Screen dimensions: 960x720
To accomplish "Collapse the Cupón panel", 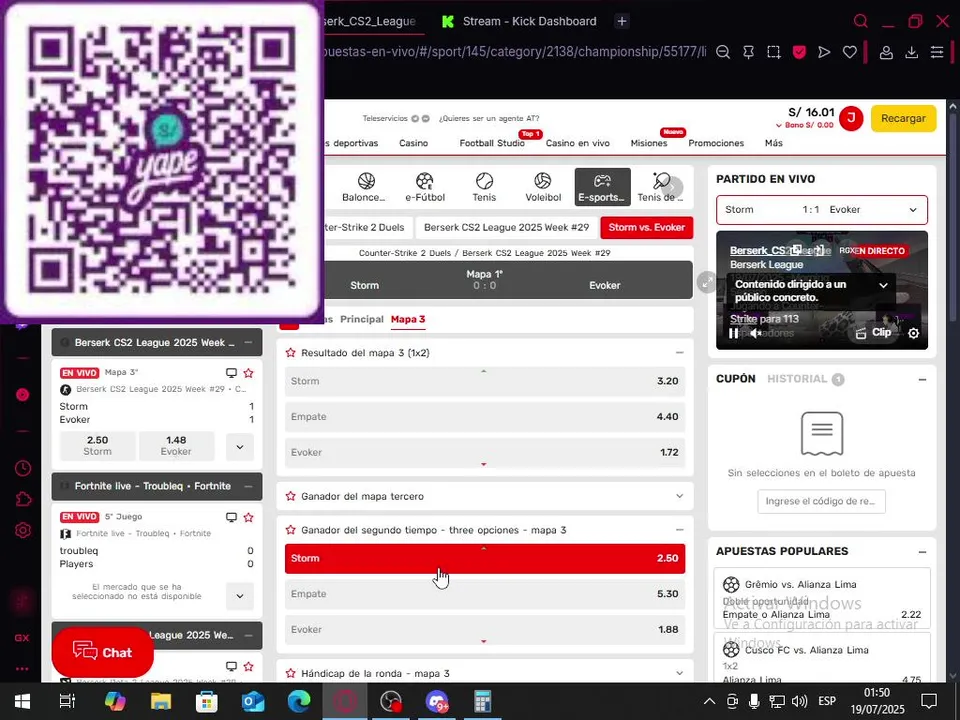I will 922,380.
